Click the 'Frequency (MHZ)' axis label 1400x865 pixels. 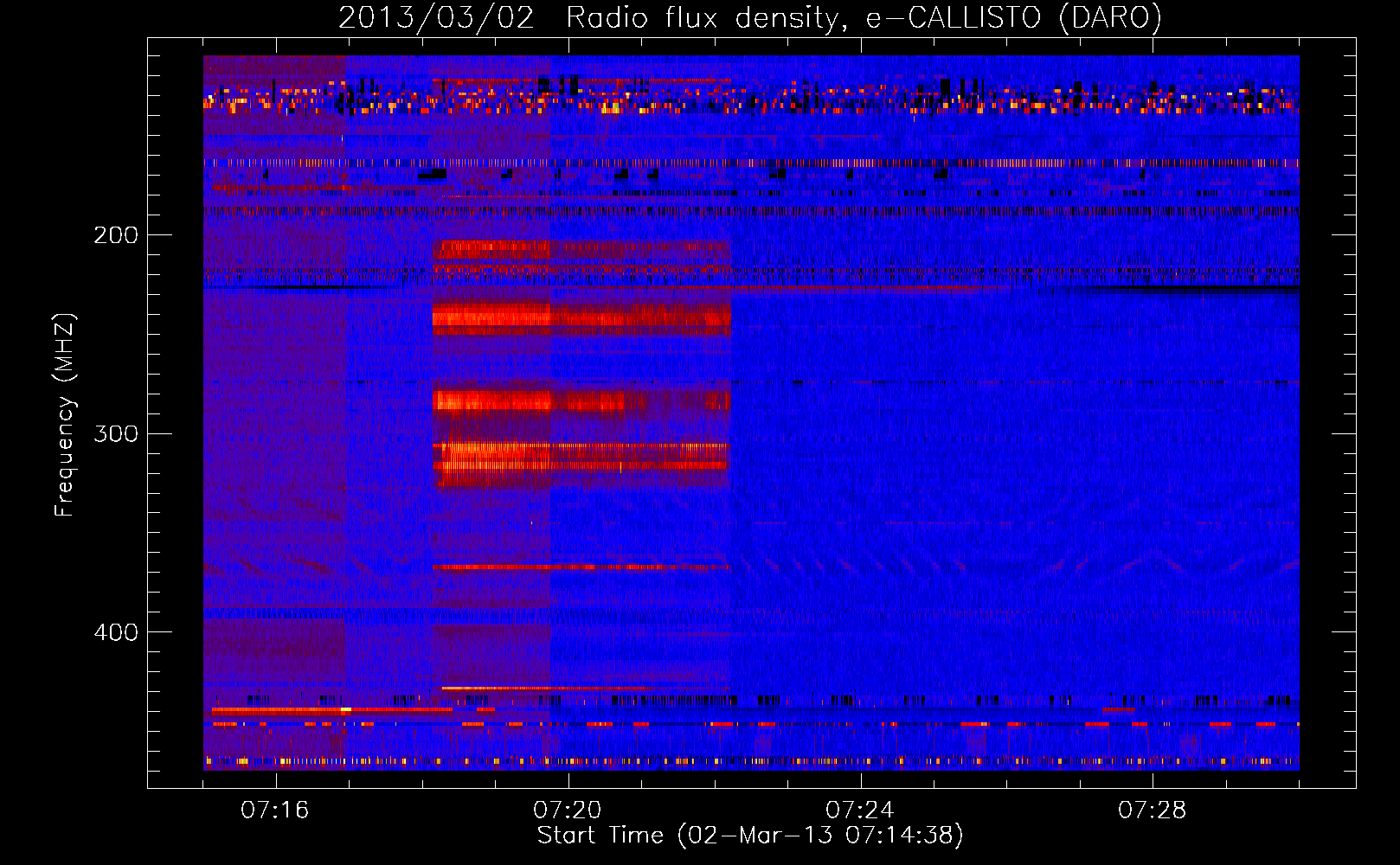coord(66,415)
